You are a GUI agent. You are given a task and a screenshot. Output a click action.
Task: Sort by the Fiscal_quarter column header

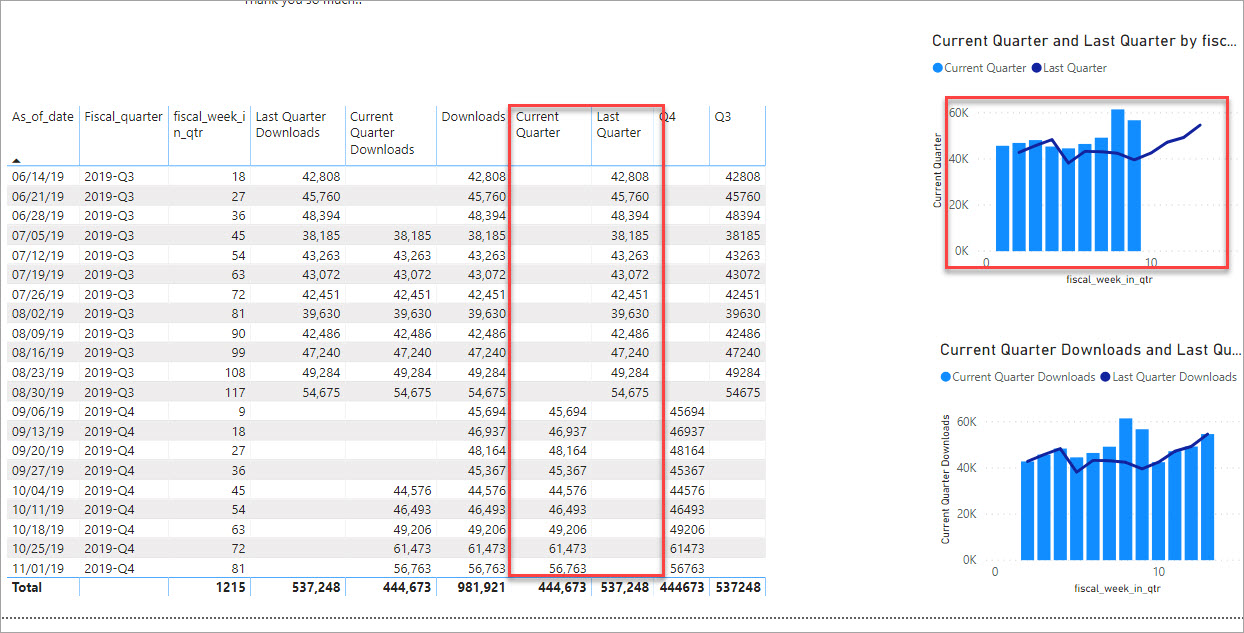123,117
